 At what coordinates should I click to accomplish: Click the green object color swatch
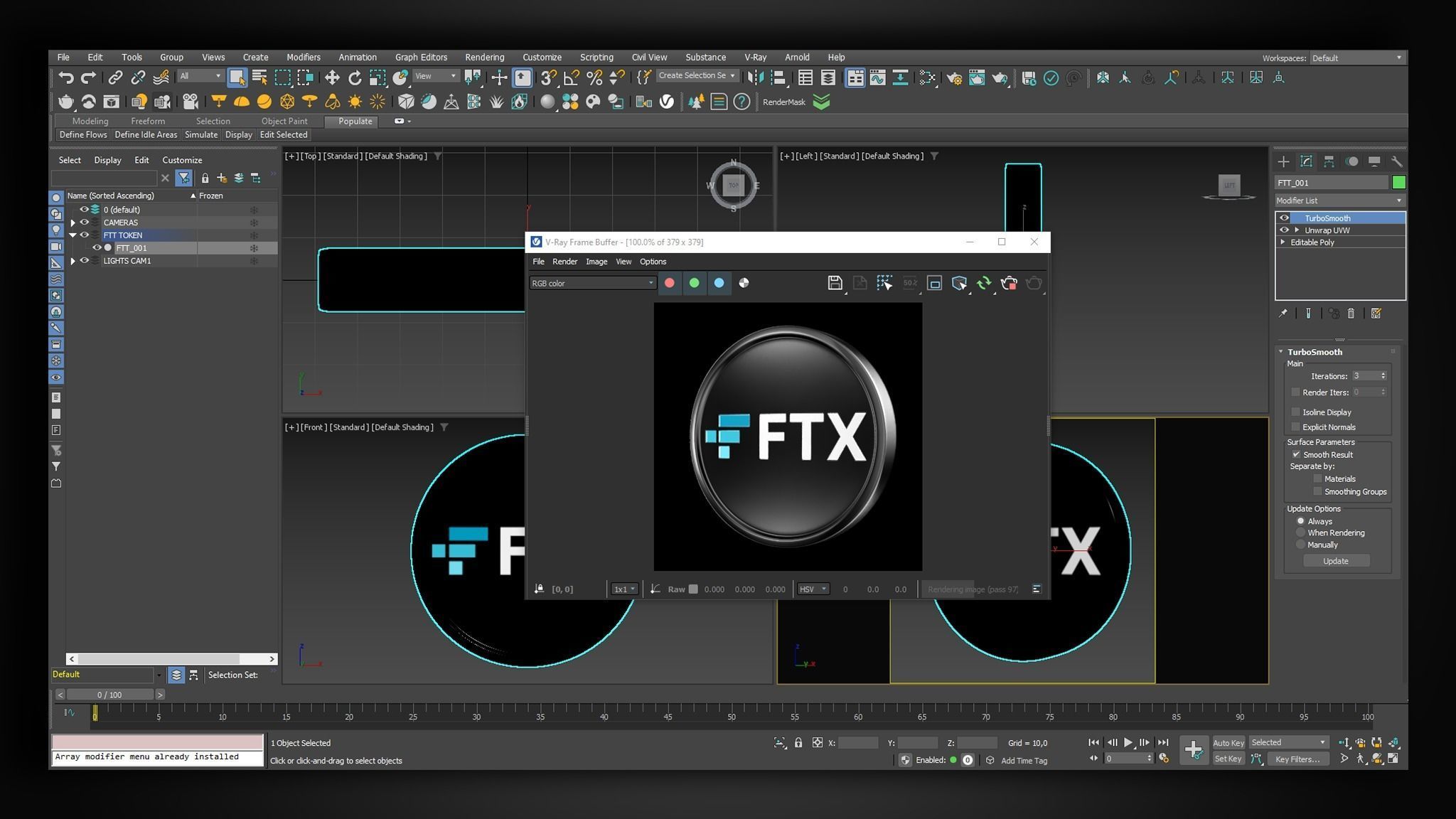tap(1398, 183)
